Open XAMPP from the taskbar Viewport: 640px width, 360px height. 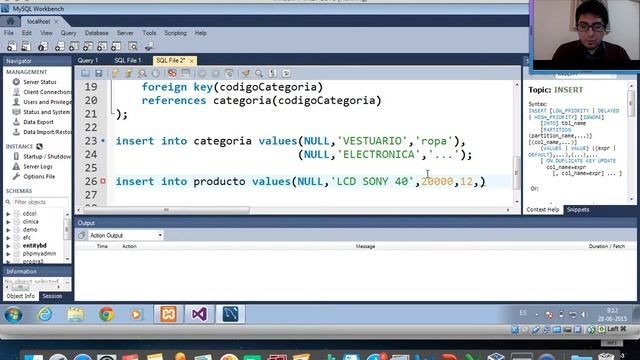click(168, 314)
